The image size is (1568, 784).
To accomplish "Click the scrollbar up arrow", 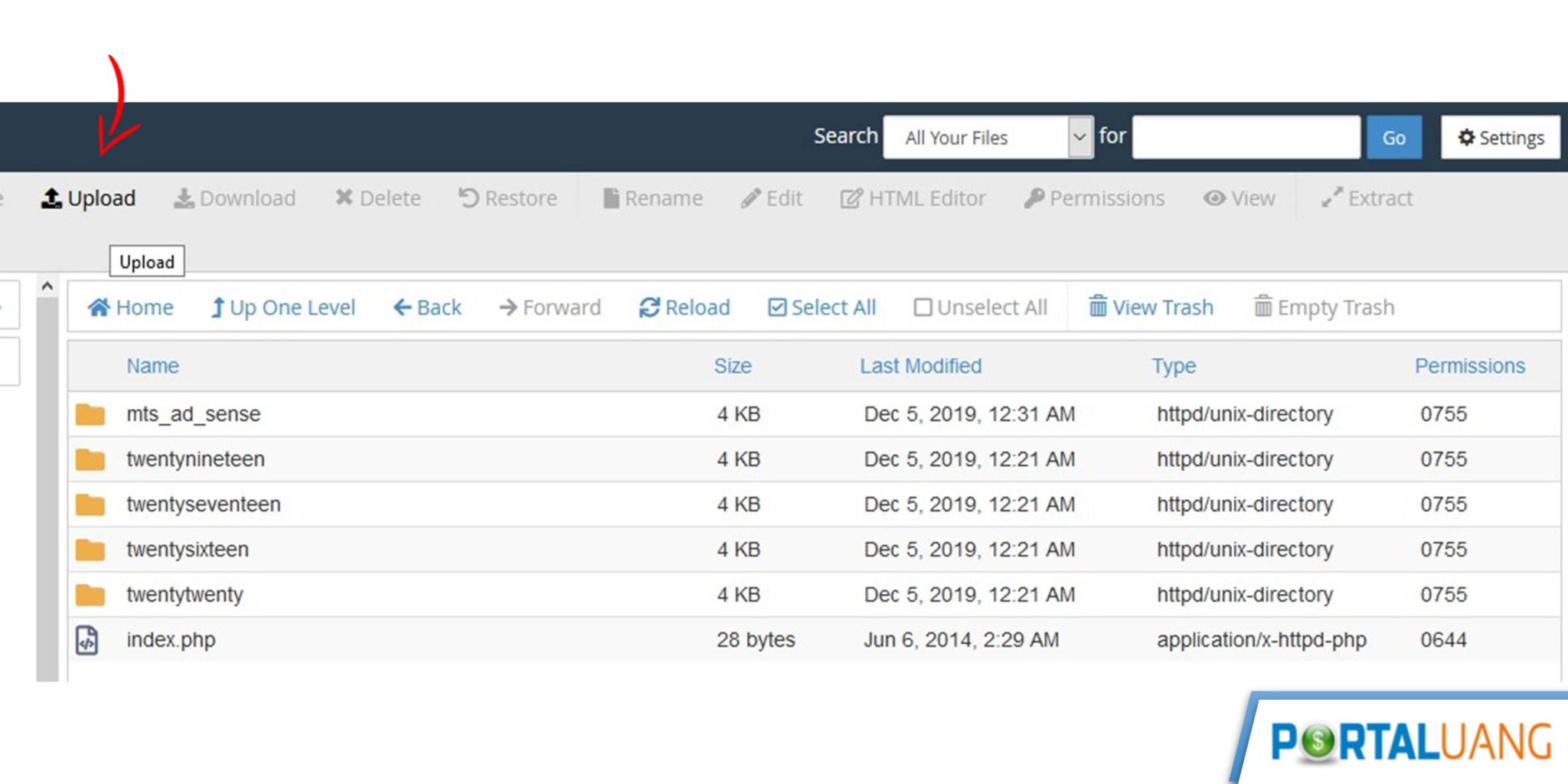I will 47,286.
